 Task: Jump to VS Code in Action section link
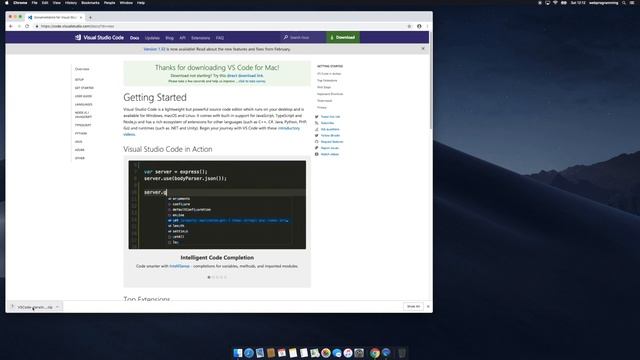click(329, 74)
